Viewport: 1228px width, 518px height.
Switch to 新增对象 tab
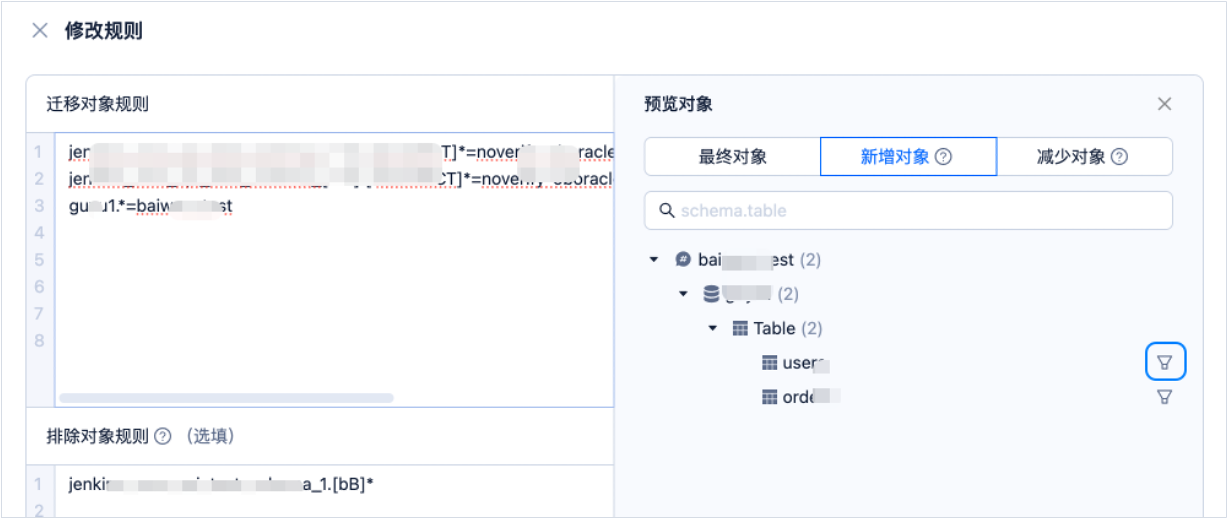pos(908,157)
